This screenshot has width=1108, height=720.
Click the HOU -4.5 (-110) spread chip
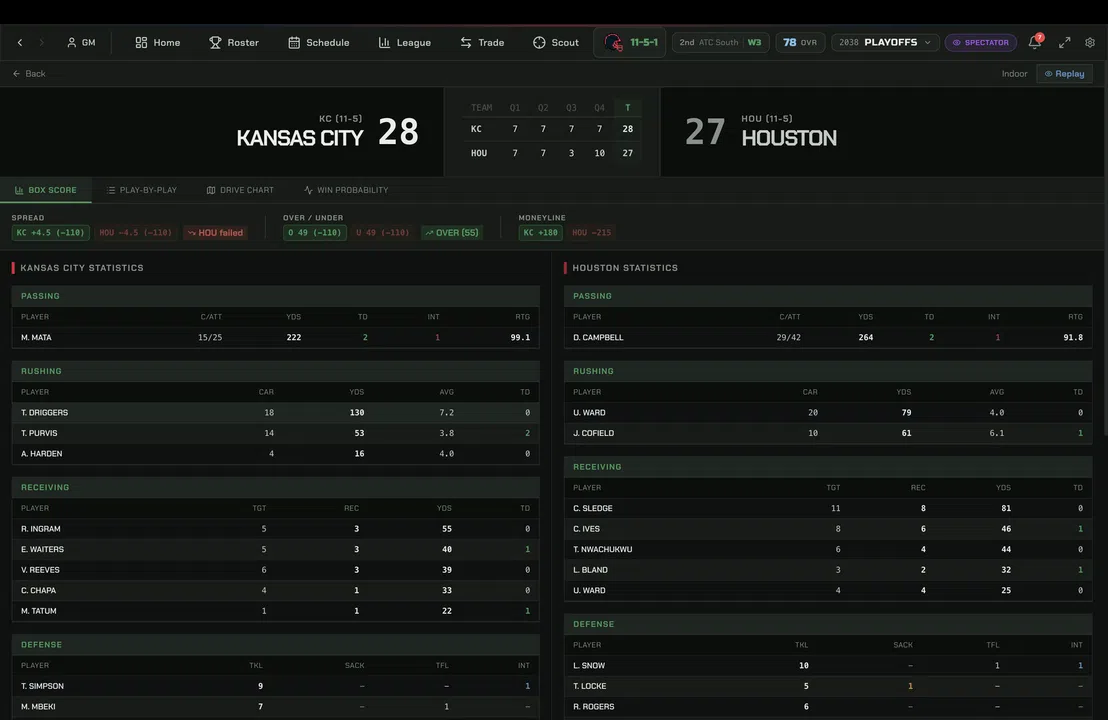(136, 232)
